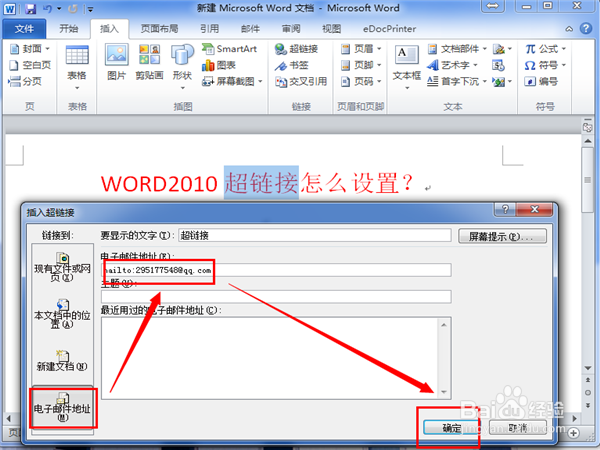Click the Redo icon in quick access toolbar
Screen dimensions: 600x450
(x=73, y=8)
